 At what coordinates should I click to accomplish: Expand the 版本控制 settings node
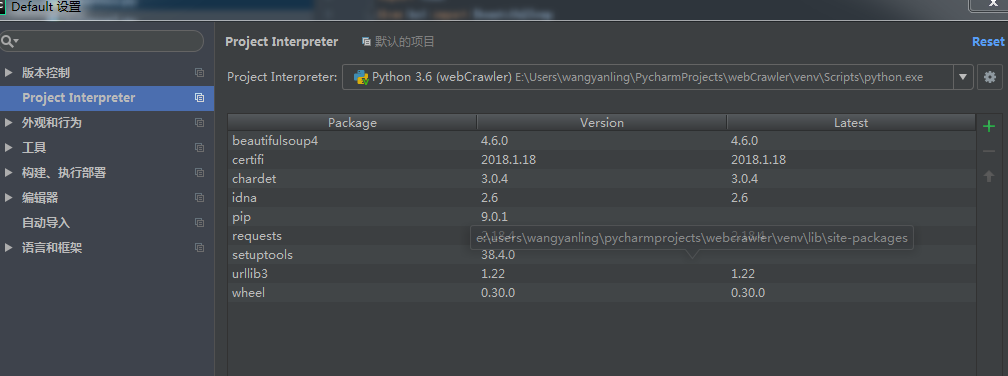pos(8,73)
